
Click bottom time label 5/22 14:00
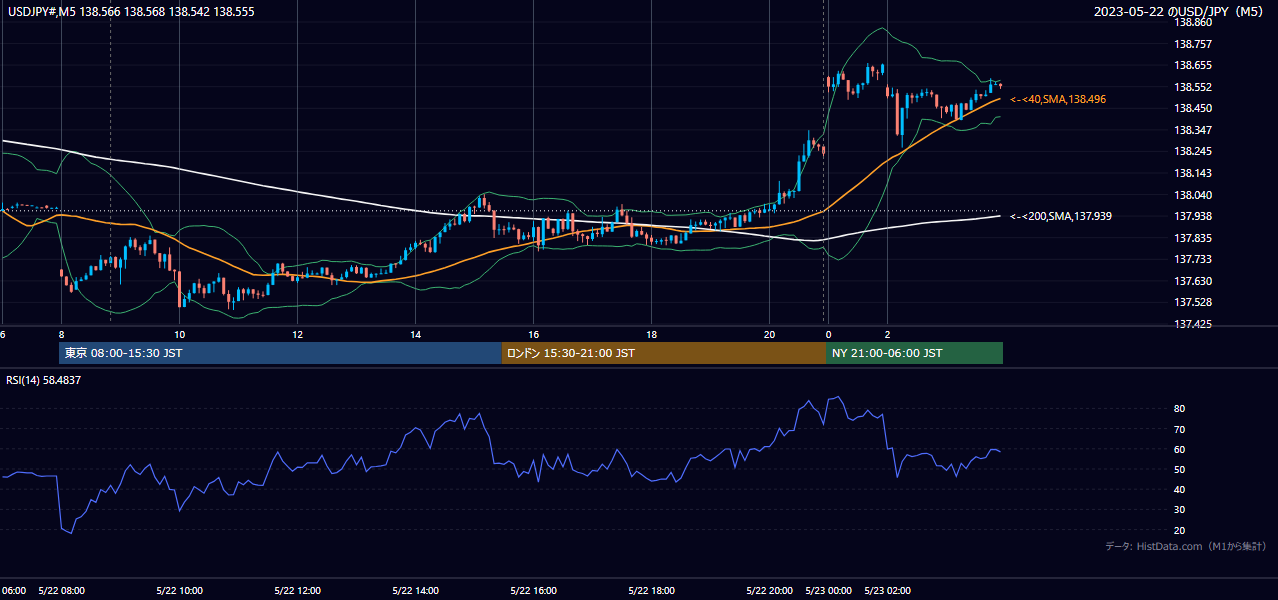[415, 590]
